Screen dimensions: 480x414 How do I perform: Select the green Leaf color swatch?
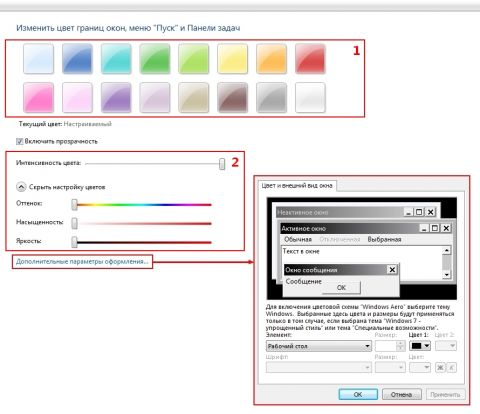tap(155, 59)
